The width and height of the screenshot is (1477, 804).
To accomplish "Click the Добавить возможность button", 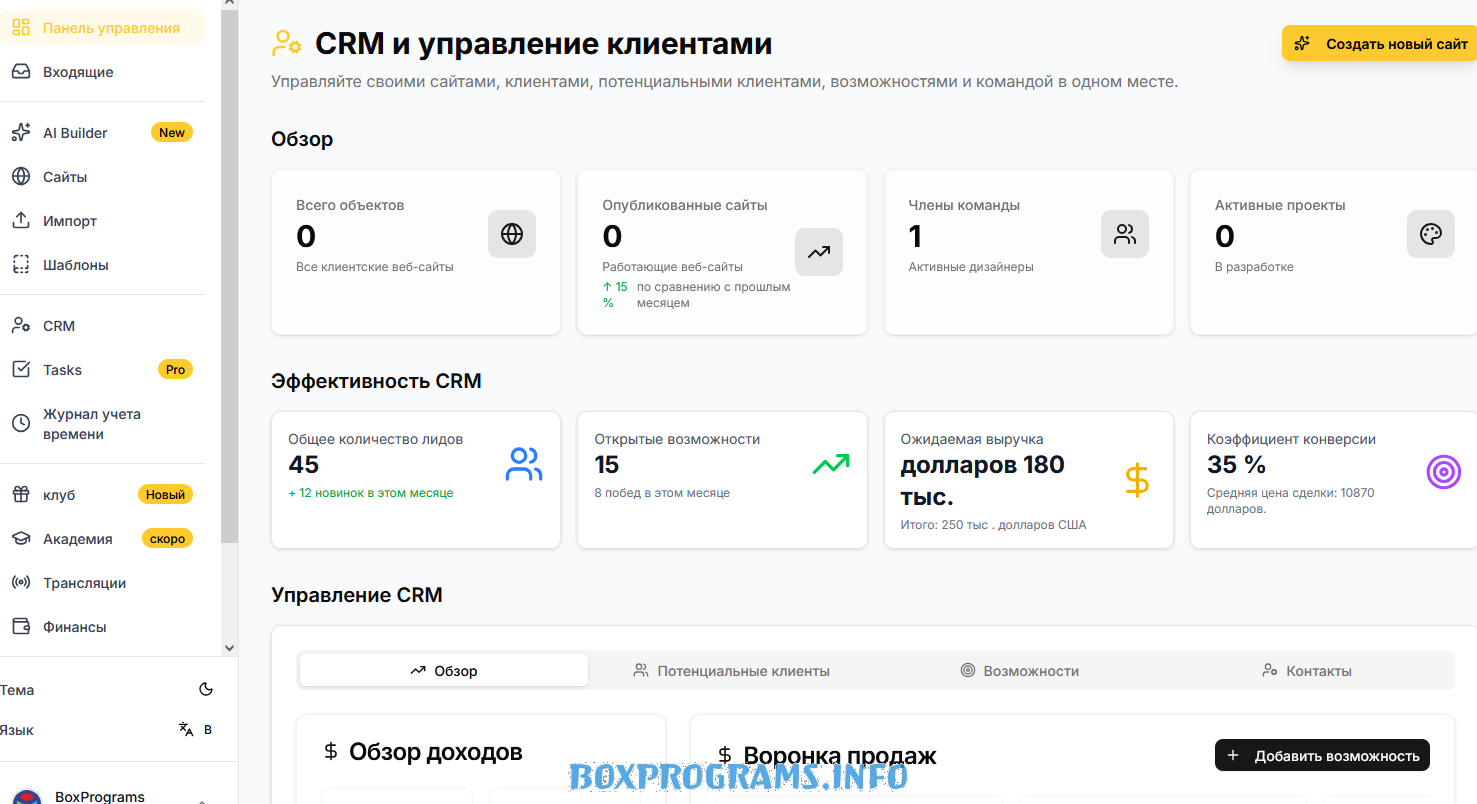I will (x=1322, y=756).
